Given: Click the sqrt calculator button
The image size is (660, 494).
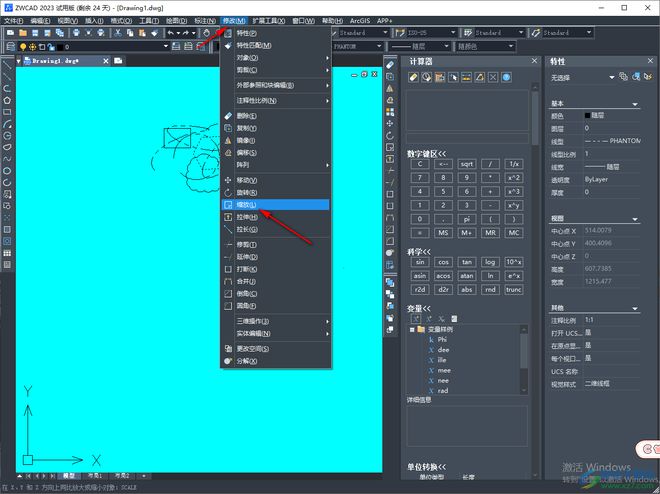Looking at the screenshot, I should pos(466,164).
